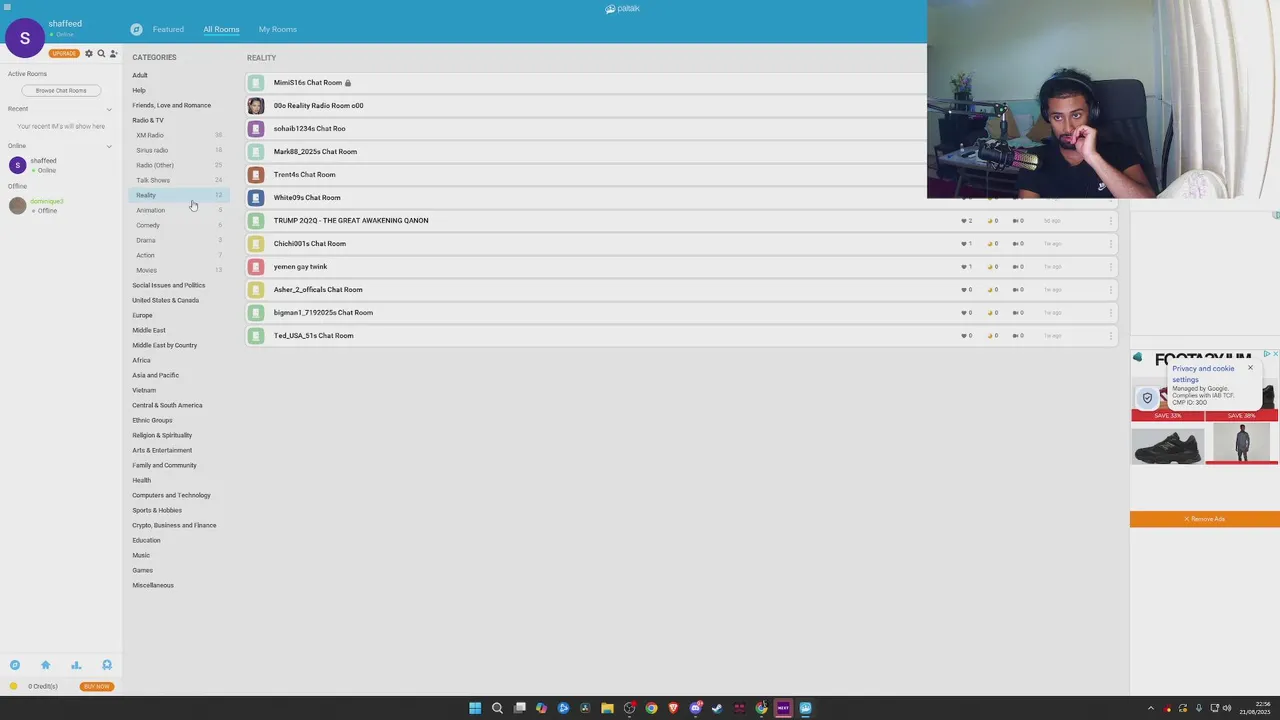Select the Middle East by Country category
The width and height of the screenshot is (1280, 720).
(x=165, y=345)
